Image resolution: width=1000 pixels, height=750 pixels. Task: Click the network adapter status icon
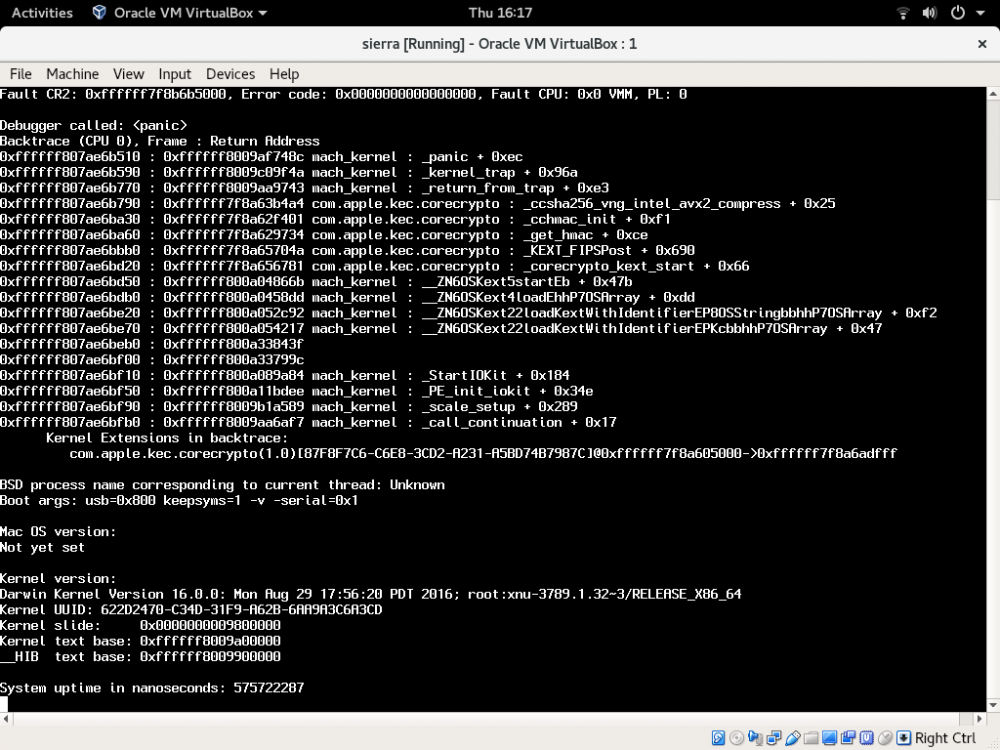click(x=774, y=738)
